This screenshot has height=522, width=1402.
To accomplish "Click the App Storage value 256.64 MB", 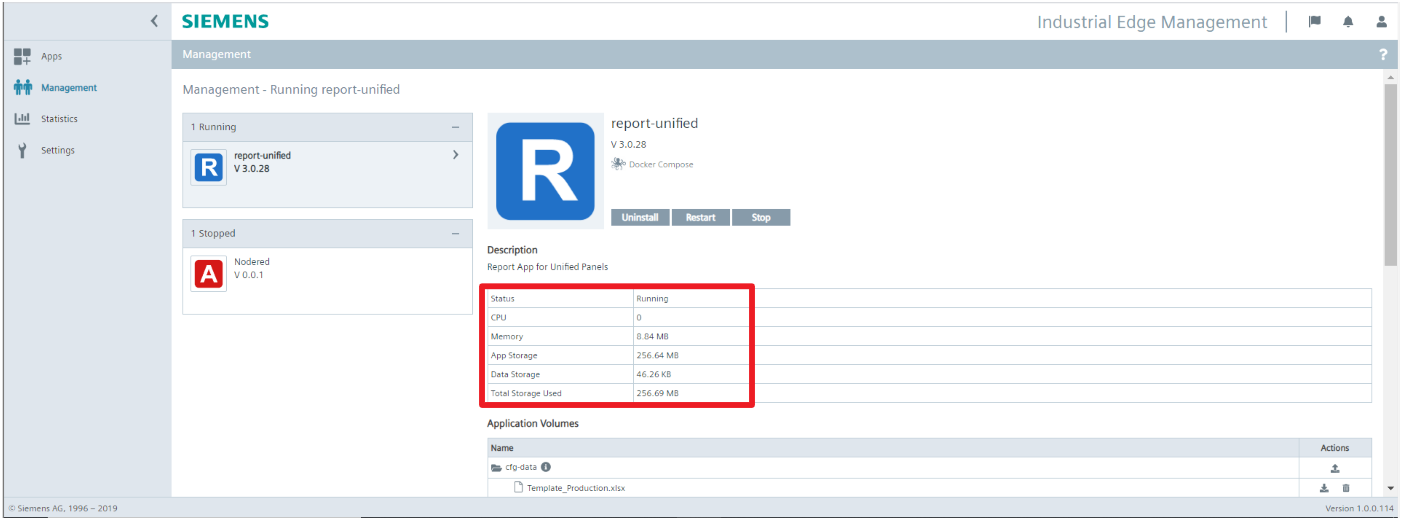I will (x=657, y=355).
